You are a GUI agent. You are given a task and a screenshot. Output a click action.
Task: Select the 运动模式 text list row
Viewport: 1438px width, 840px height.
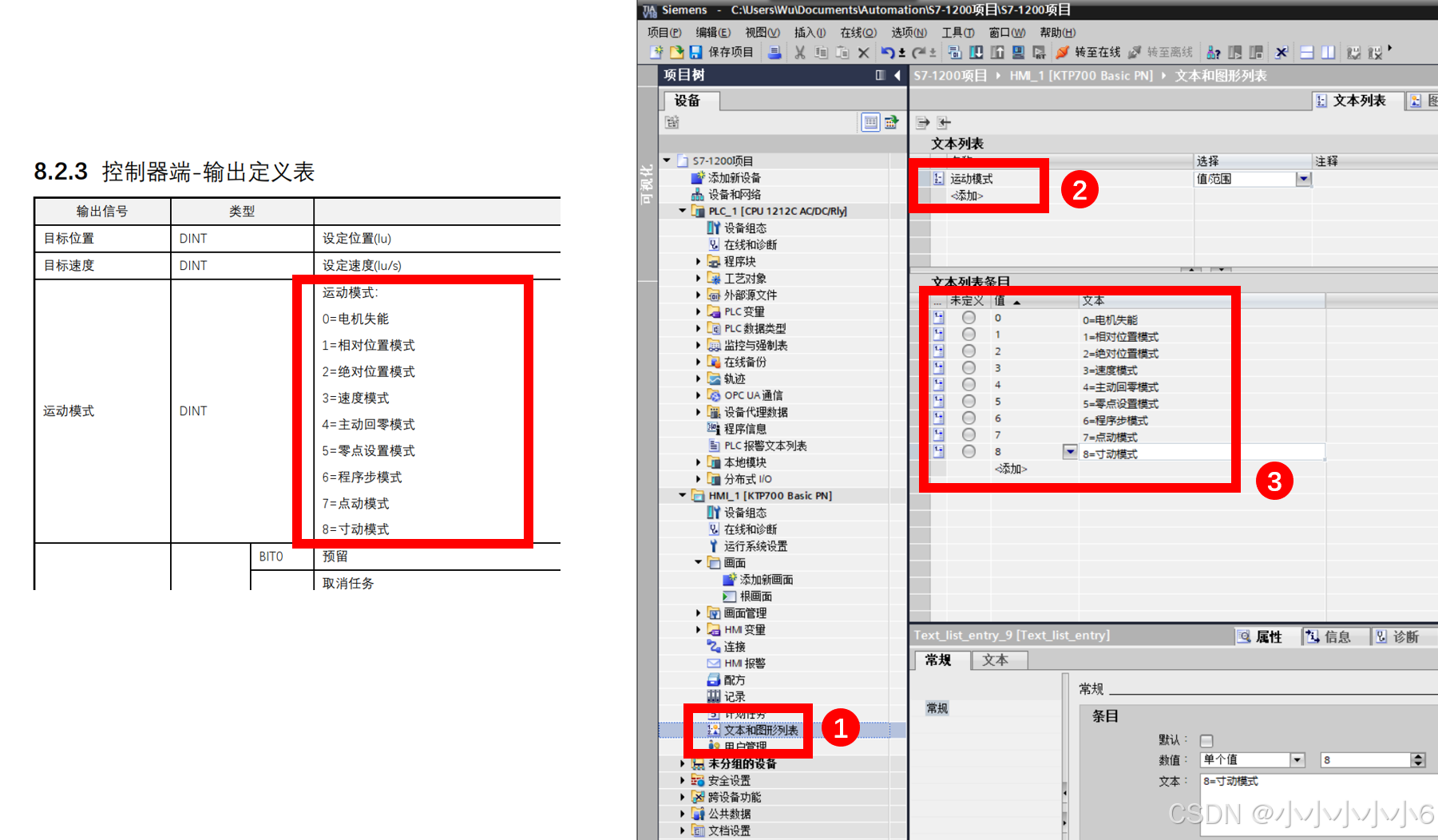point(971,179)
